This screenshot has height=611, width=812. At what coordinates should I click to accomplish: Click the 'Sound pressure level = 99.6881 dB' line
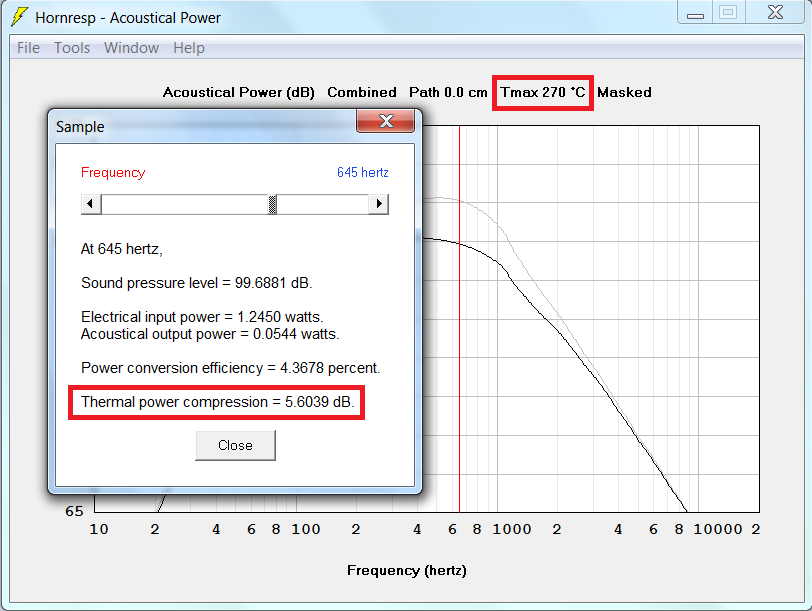(196, 283)
